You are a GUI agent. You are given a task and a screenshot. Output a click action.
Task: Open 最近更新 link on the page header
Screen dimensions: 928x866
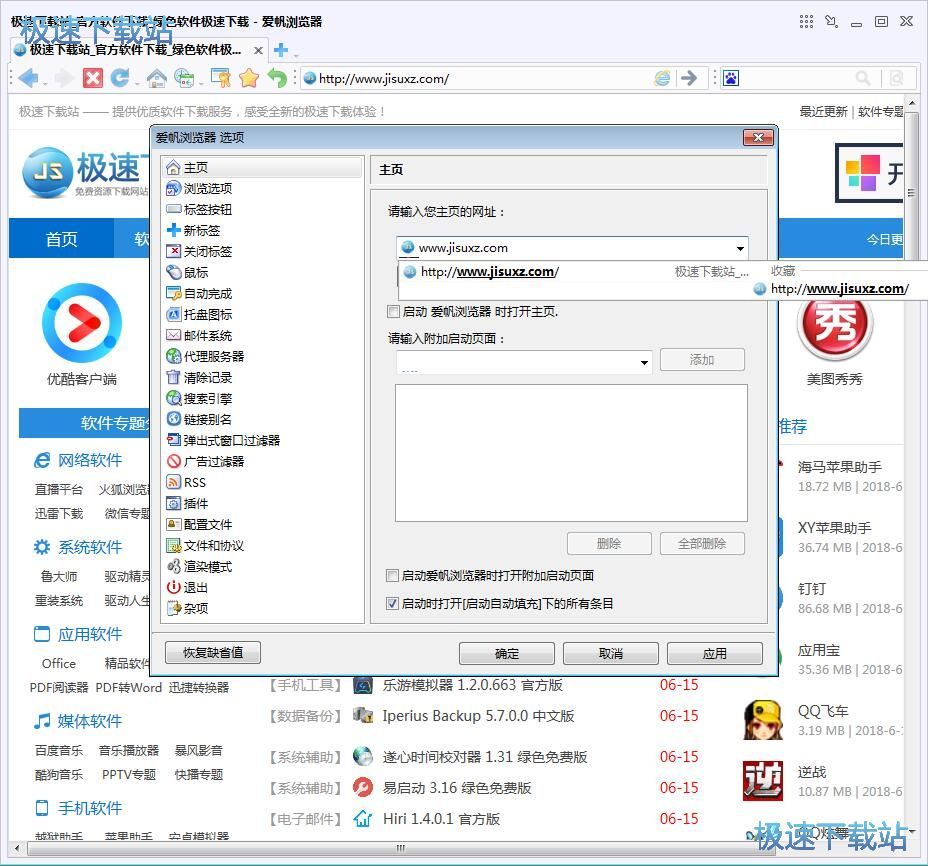[x=823, y=111]
